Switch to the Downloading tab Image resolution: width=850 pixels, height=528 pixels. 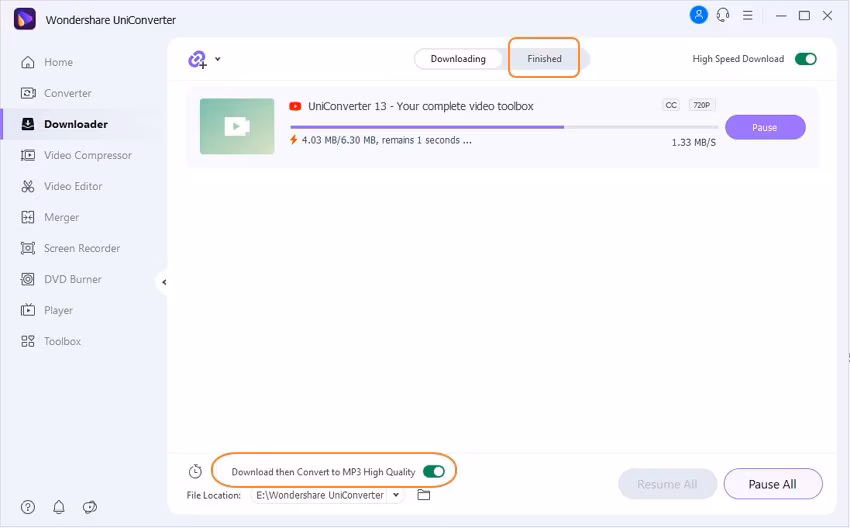pos(458,59)
